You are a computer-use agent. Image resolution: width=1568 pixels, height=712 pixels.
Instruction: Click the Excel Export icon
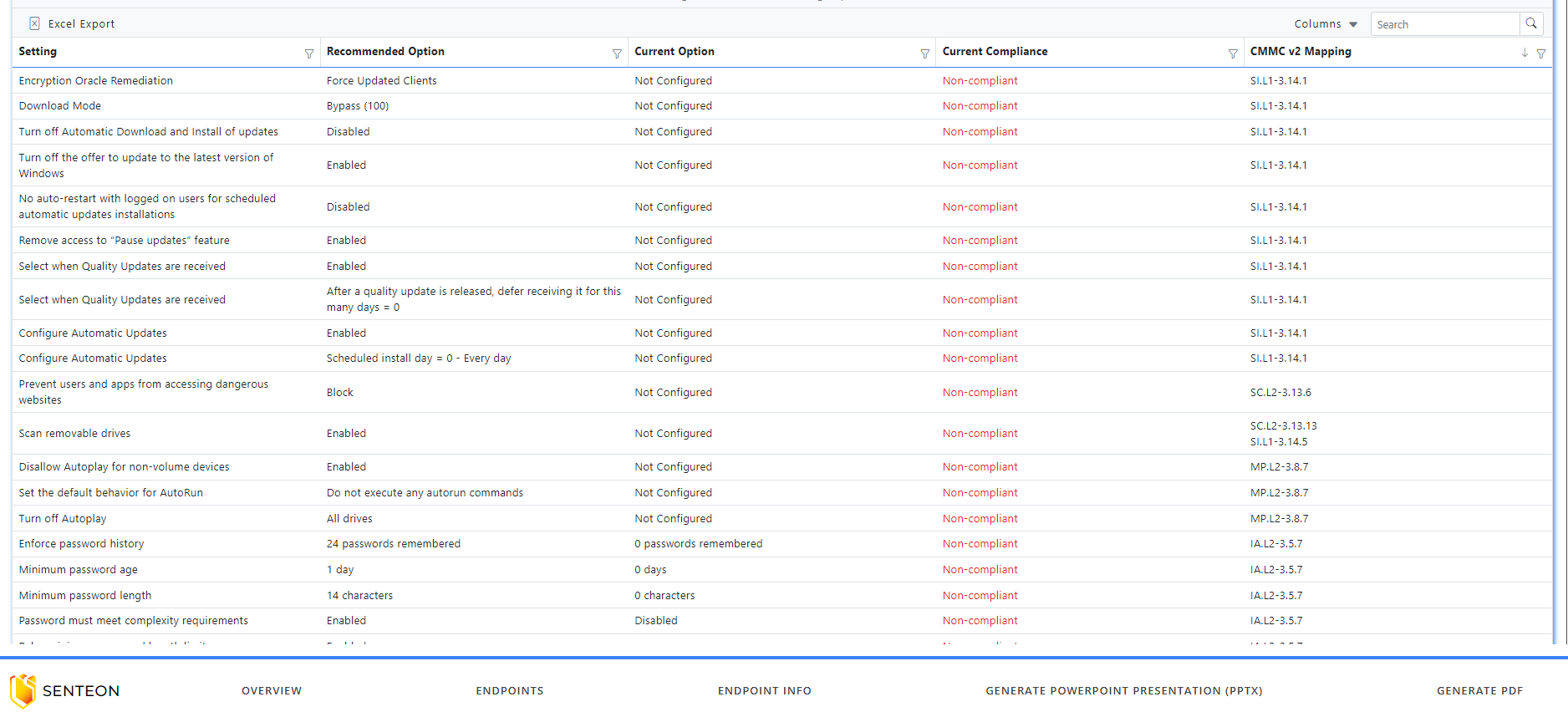coord(34,23)
